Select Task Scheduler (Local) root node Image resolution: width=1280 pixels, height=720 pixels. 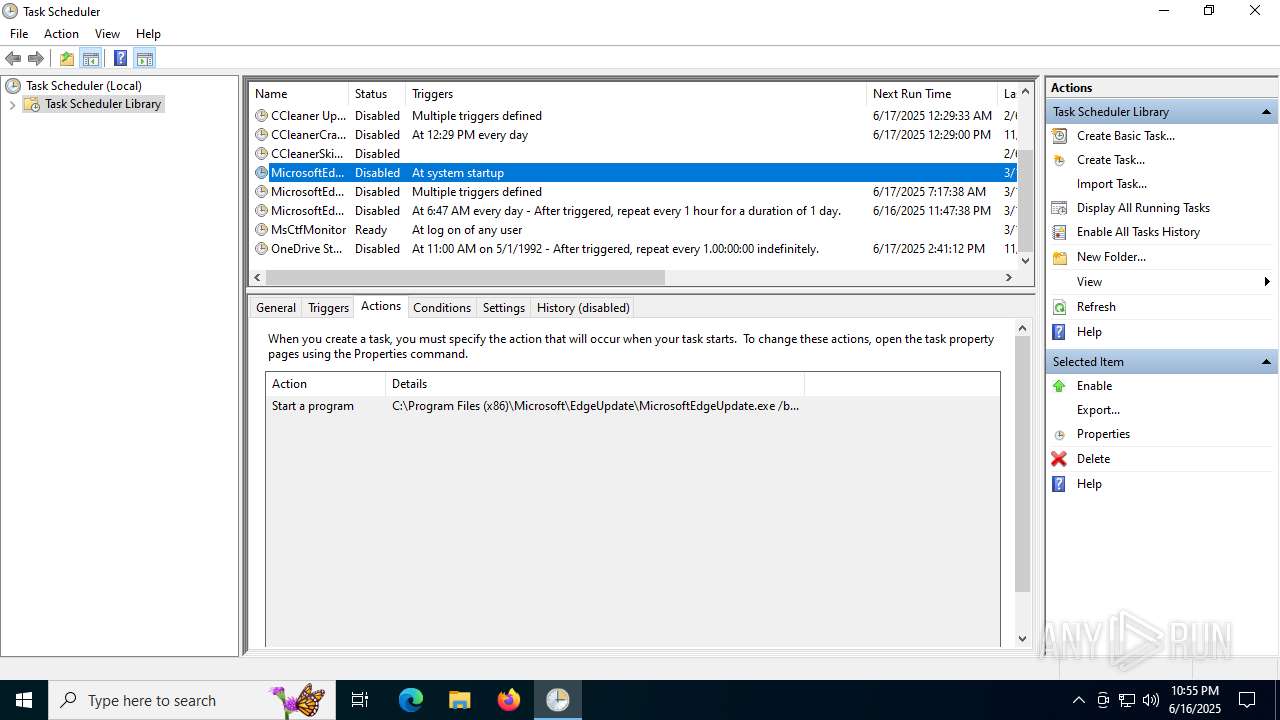tap(84, 86)
